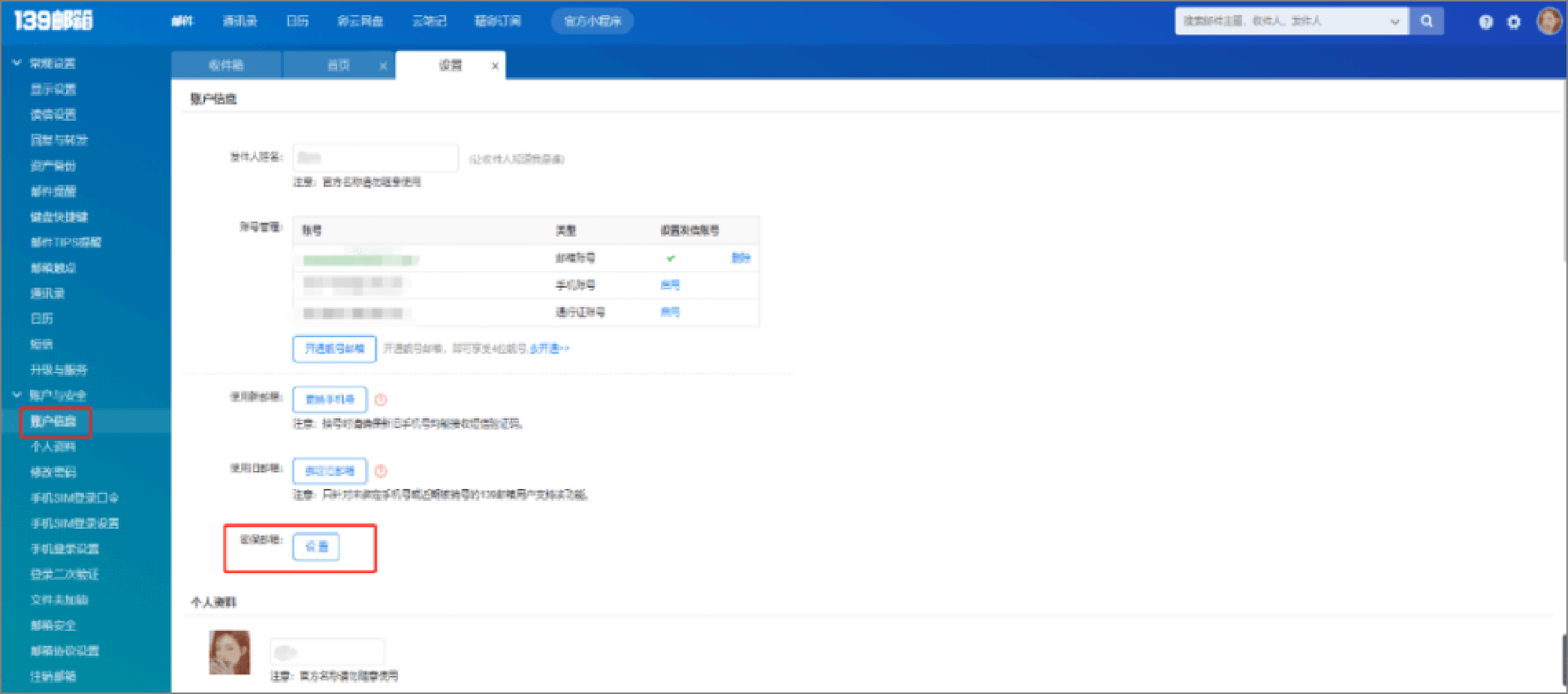Screen dimensions: 1568x694
Task: Open 回复与转发 in the sidebar
Action: (x=59, y=140)
